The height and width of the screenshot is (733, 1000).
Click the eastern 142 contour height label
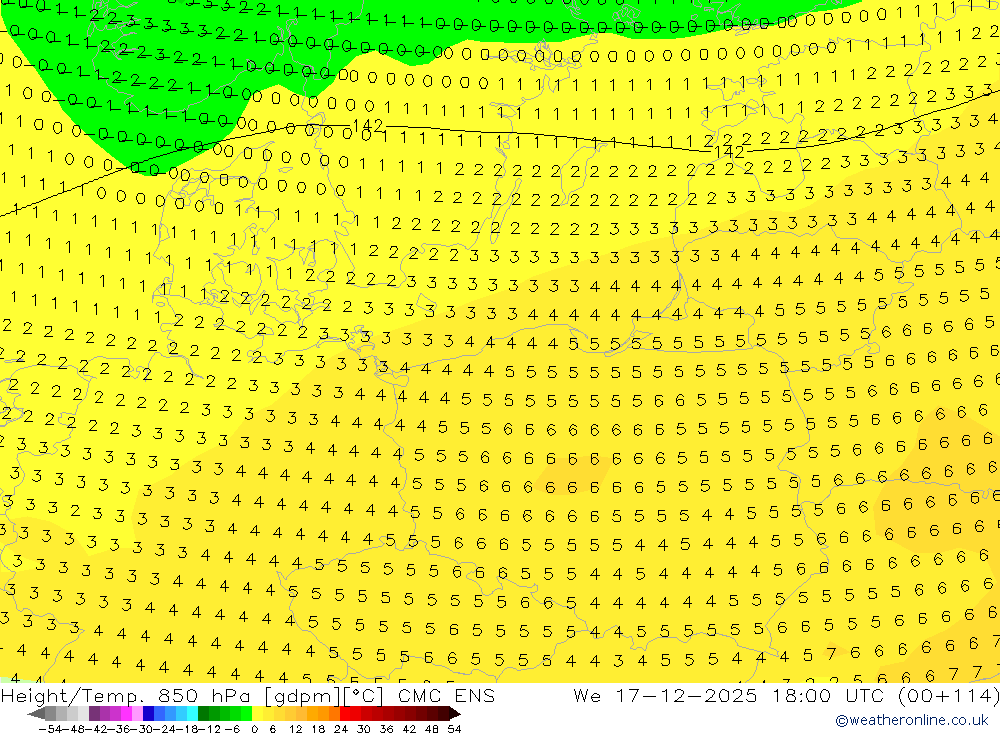[x=729, y=151]
